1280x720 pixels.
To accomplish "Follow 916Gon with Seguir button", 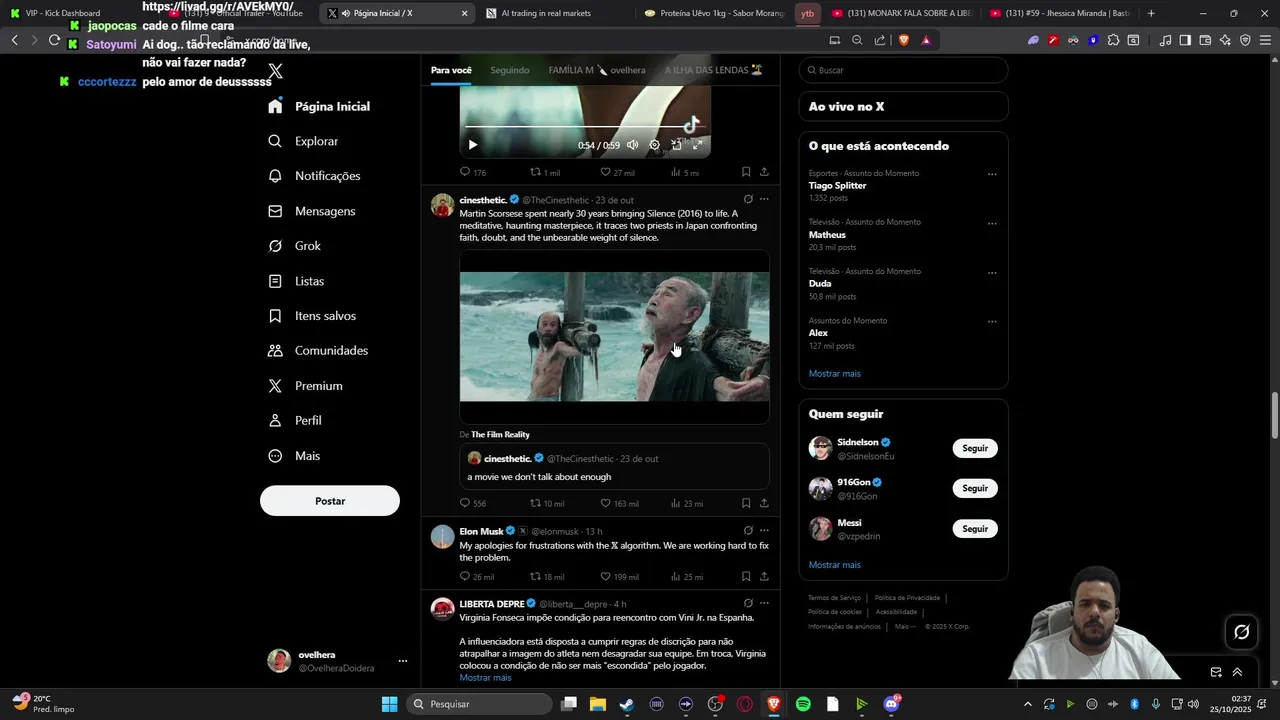I will tap(975, 488).
